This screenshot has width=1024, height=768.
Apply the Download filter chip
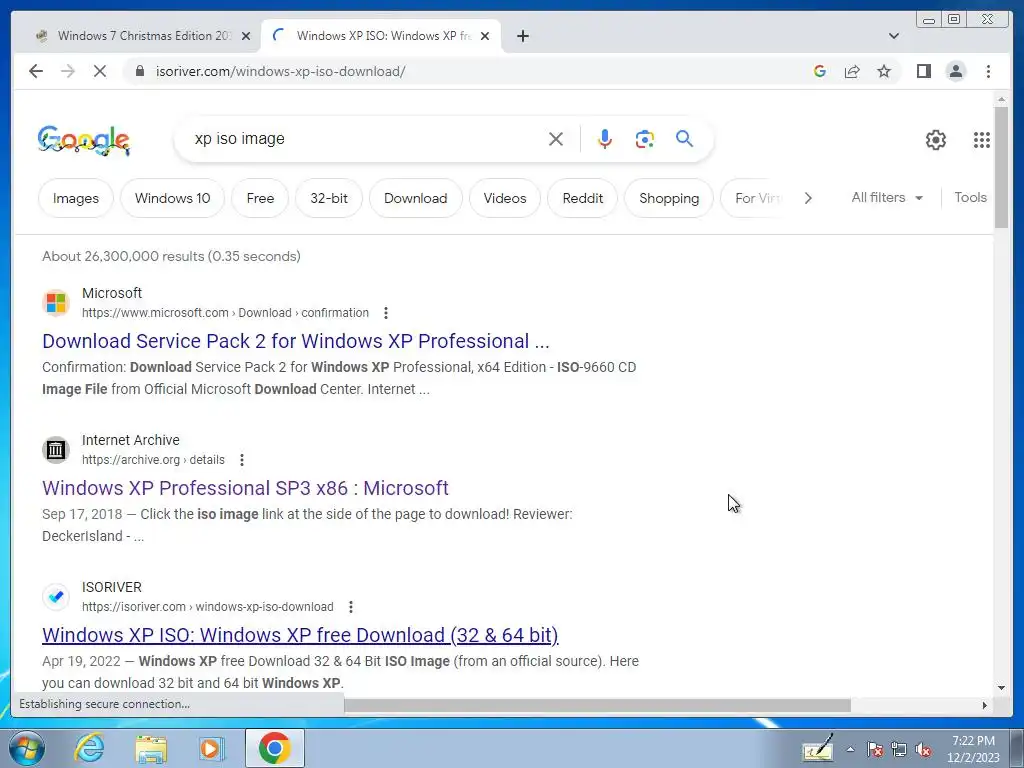pyautogui.click(x=415, y=198)
